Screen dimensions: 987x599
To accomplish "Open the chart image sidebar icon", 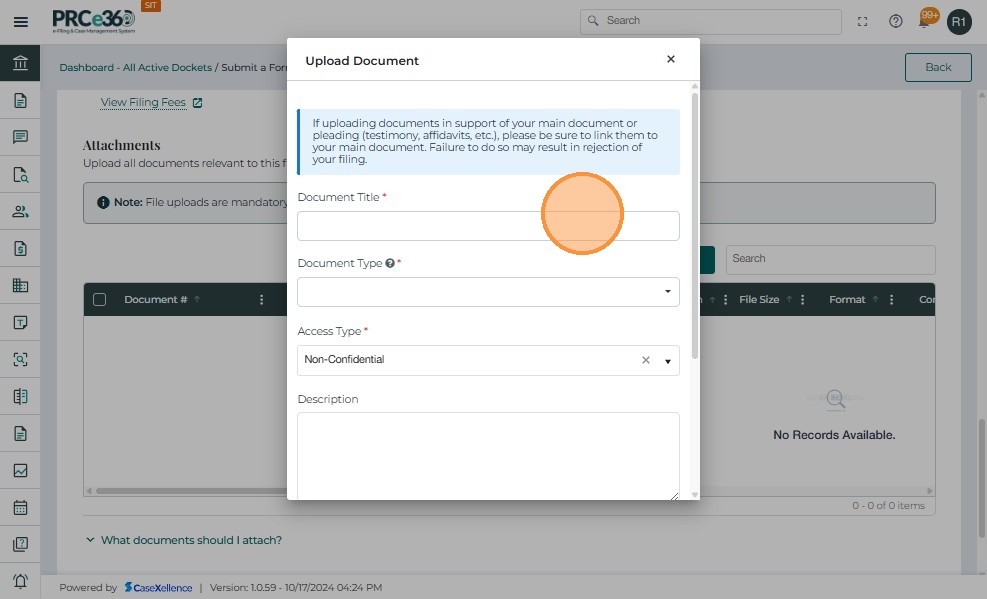I will (20, 470).
